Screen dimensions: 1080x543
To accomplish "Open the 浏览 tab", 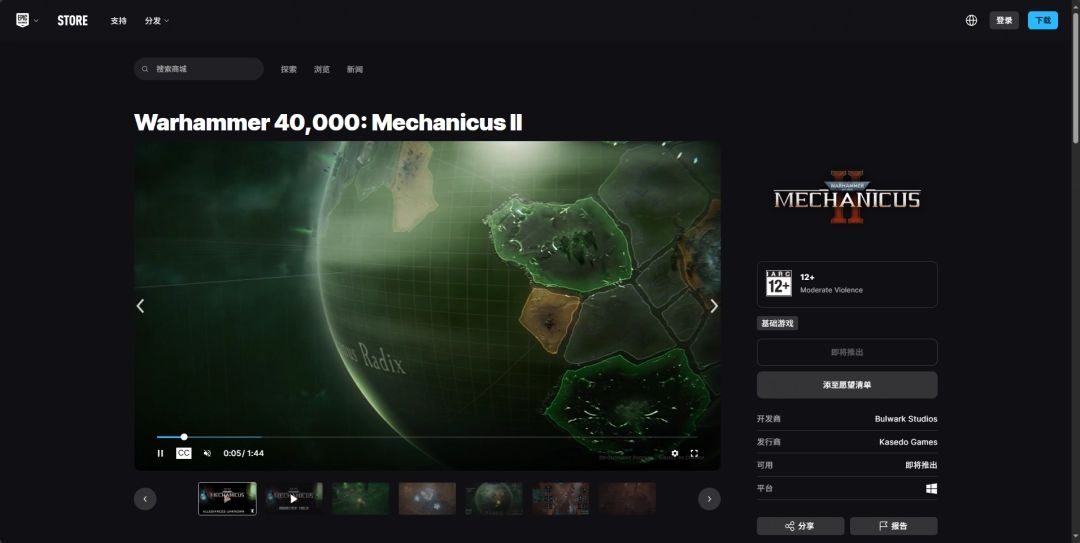I will click(x=322, y=69).
